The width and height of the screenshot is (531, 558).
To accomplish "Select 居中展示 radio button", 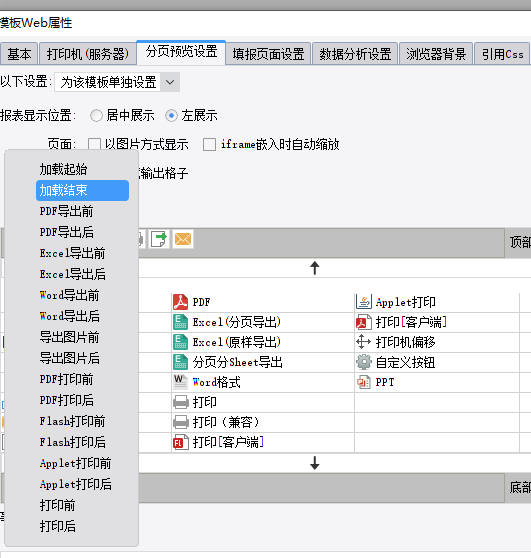I will pos(96,116).
